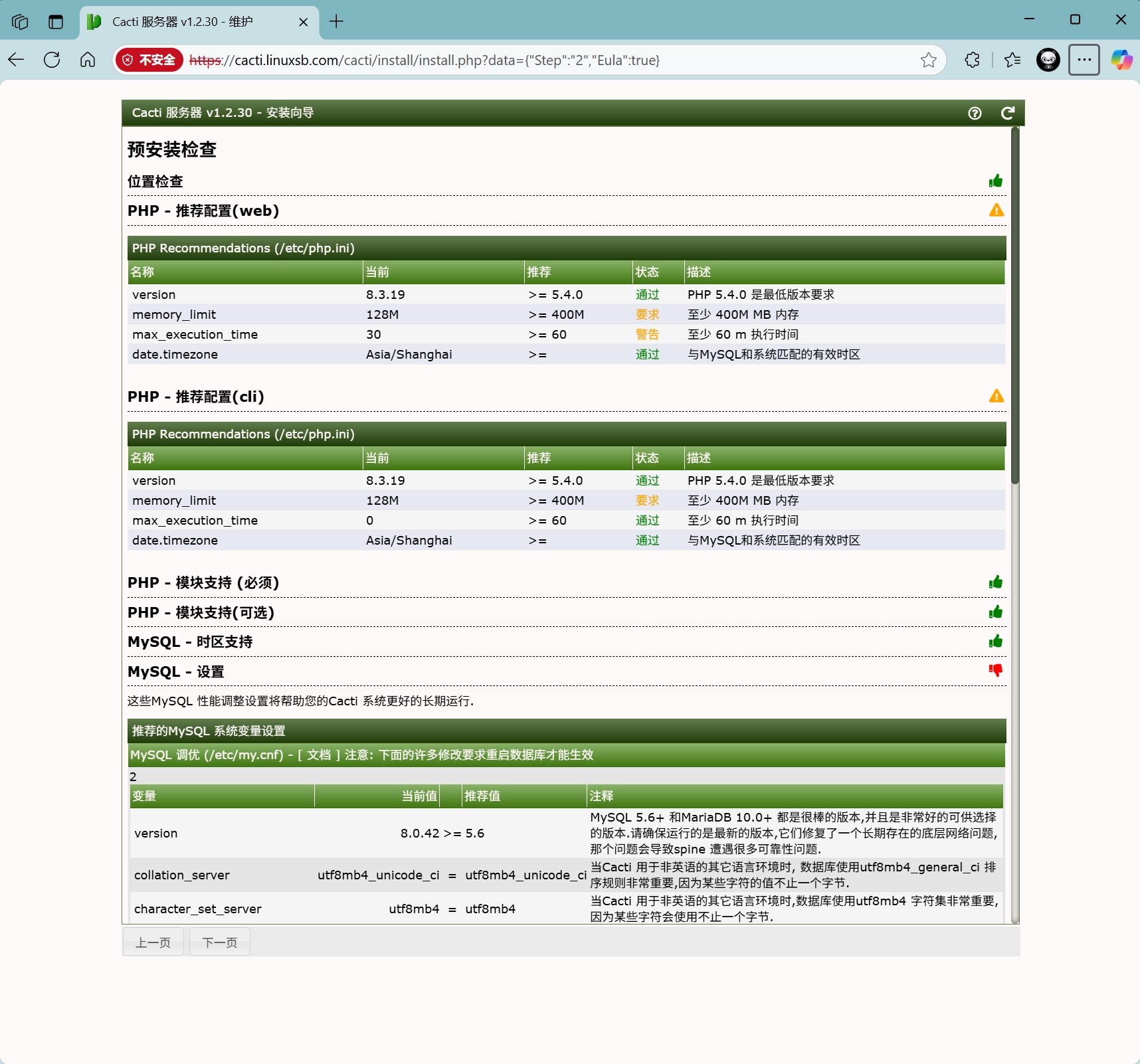Go back with the browser back arrow

17,60
